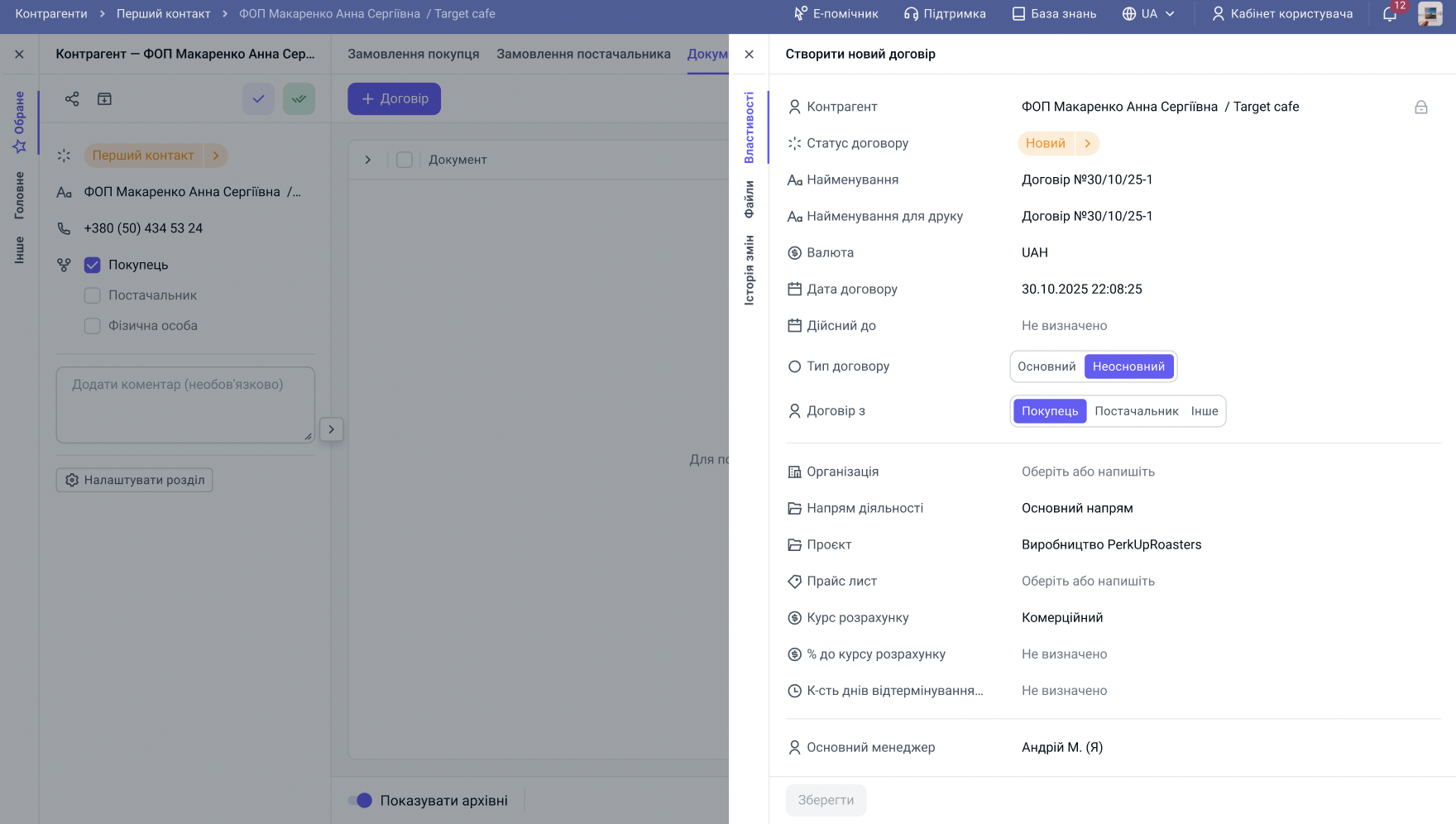Expand the Новий contract status arrow

pos(1087,144)
